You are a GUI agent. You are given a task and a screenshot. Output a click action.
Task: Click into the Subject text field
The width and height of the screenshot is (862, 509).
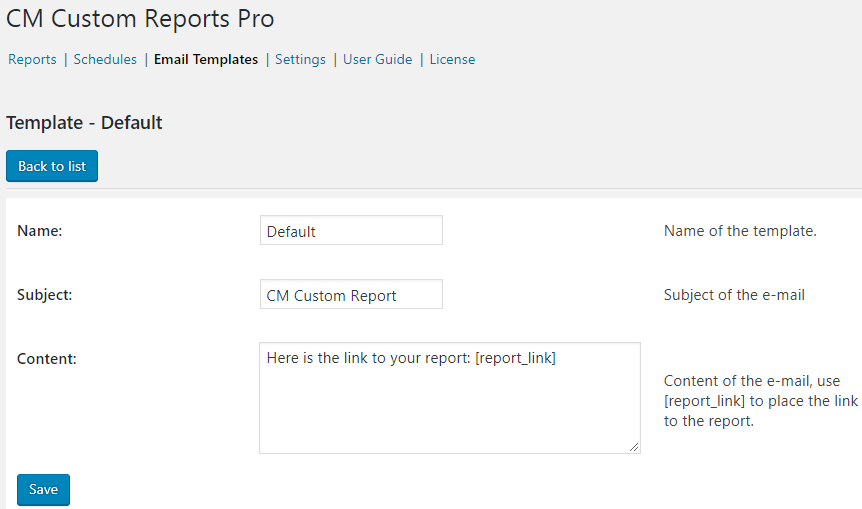(x=350, y=295)
